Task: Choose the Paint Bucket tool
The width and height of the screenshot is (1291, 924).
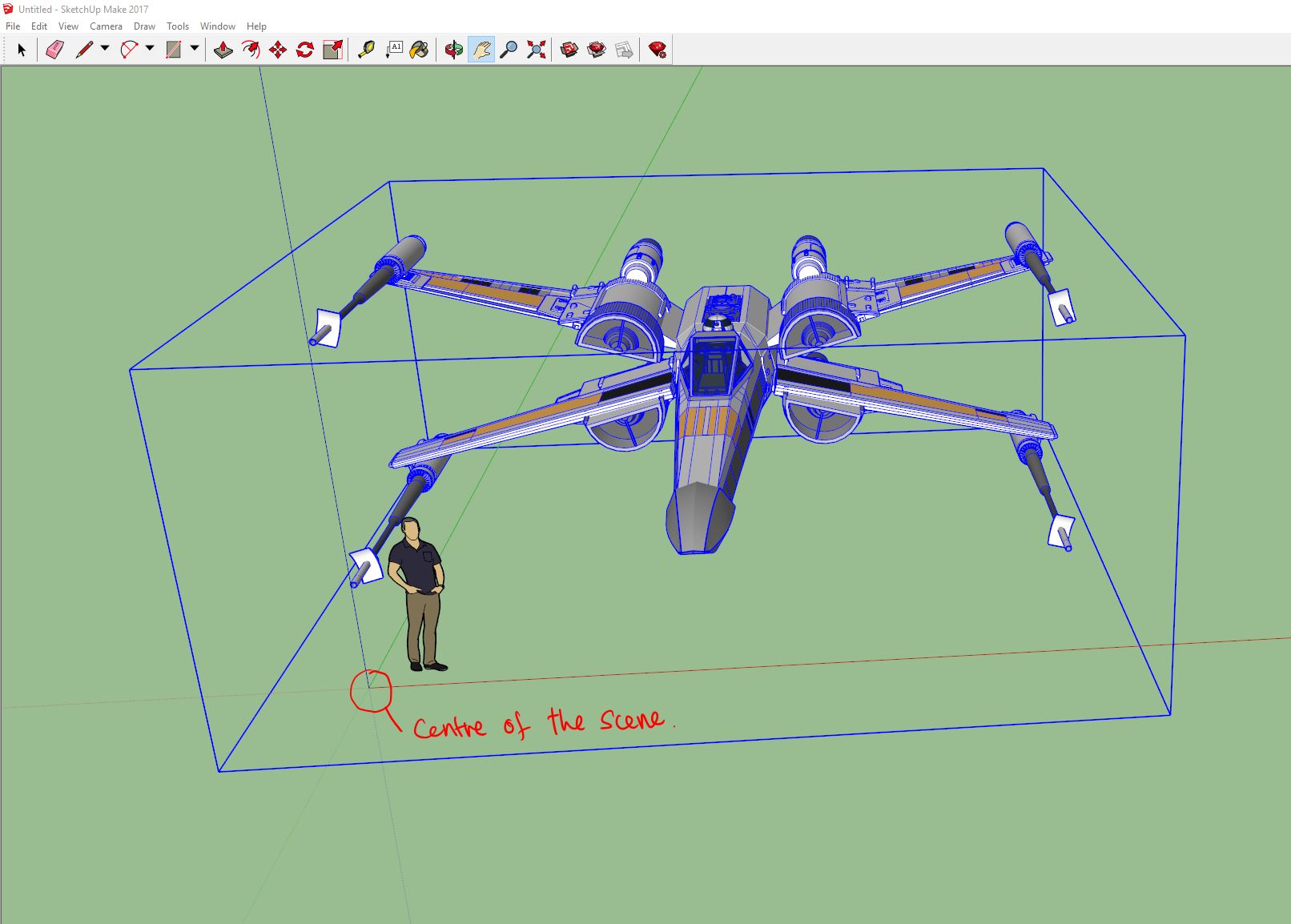Action: [x=419, y=50]
